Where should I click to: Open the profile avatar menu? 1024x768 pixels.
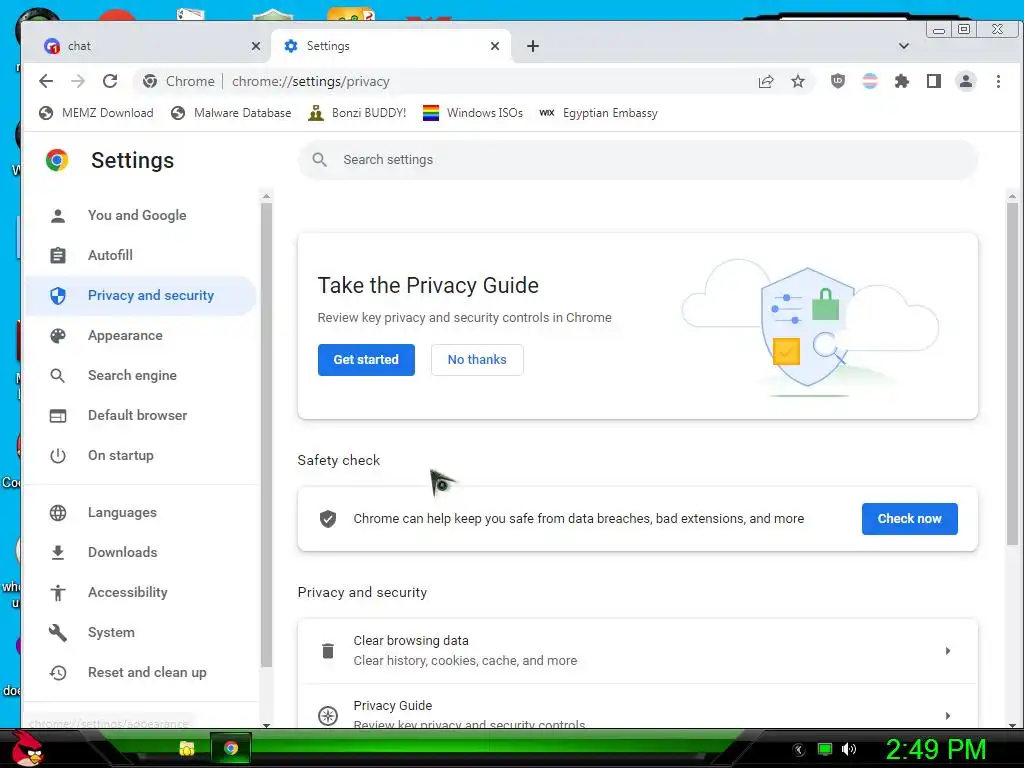click(x=966, y=81)
